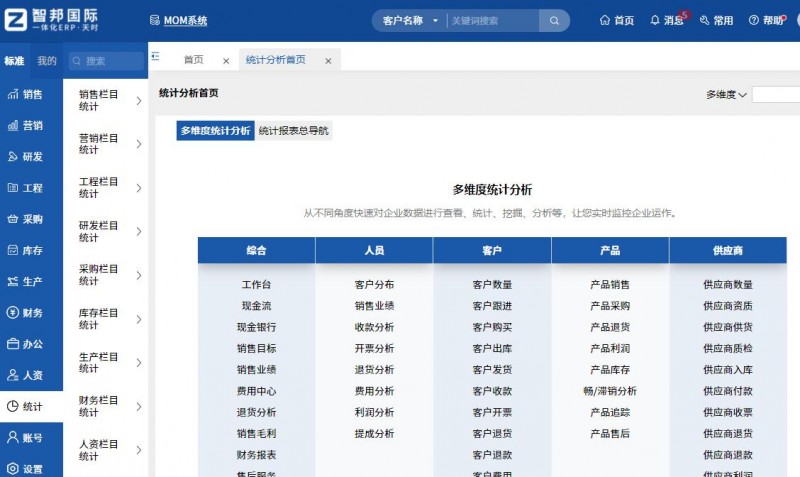Image resolution: width=800 pixels, height=477 pixels.
Task: Close the 首页 tab
Action: (226, 61)
